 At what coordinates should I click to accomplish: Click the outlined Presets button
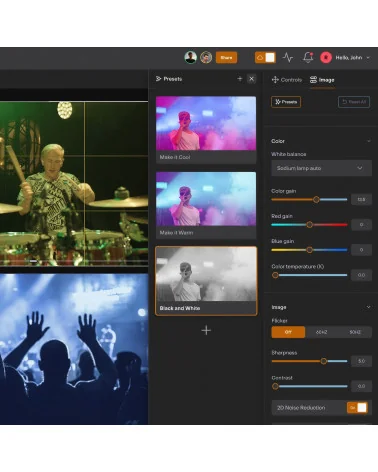[286, 102]
